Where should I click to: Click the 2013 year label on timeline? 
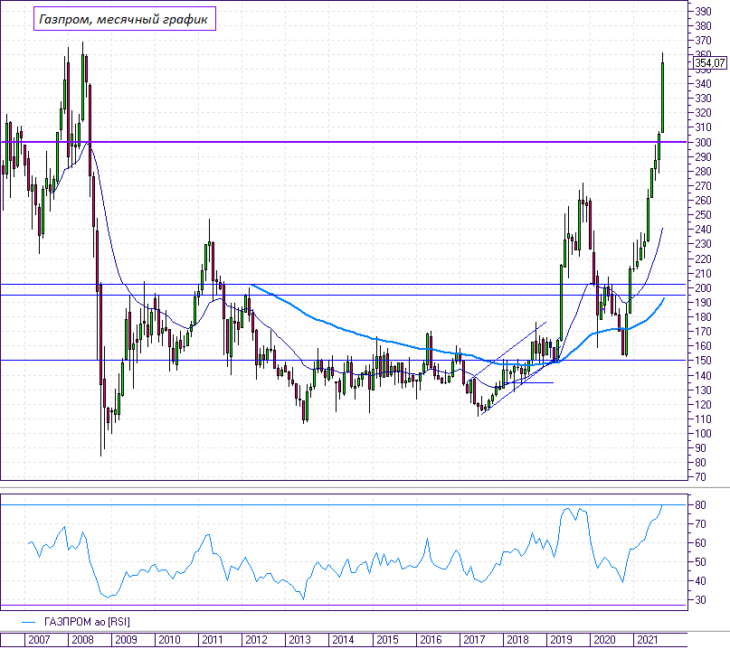click(x=300, y=640)
